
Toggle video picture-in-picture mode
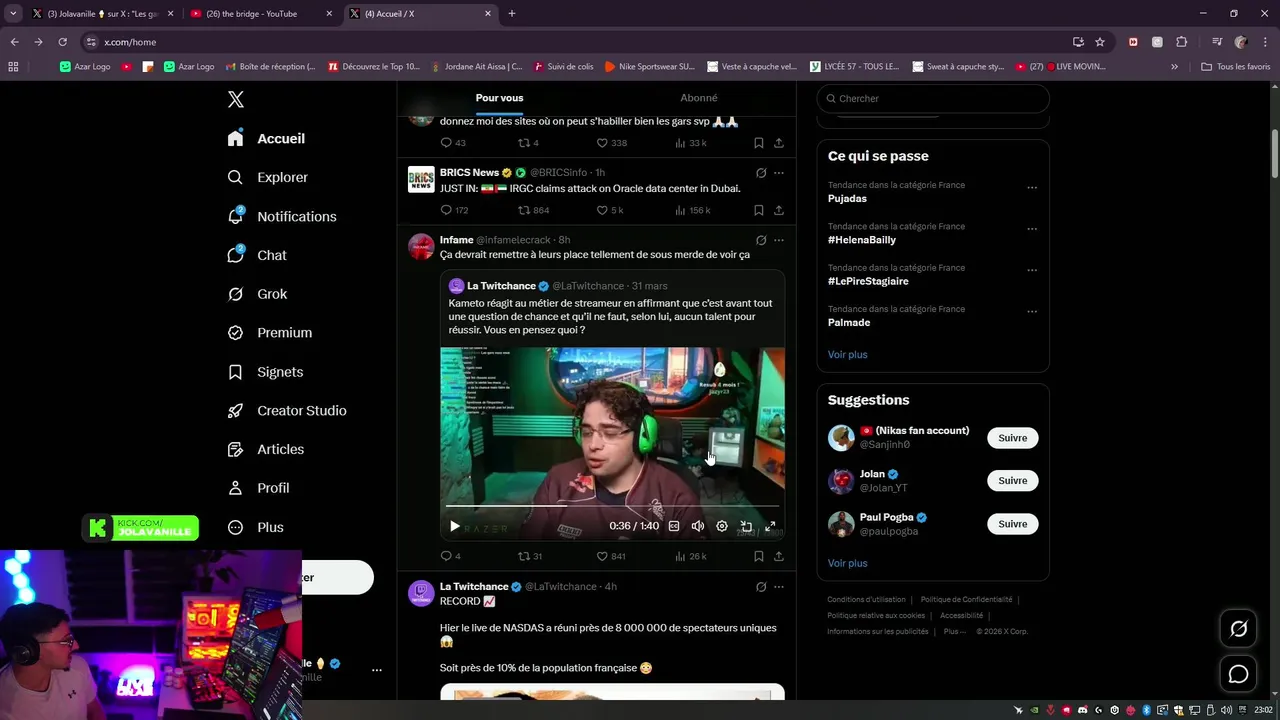click(x=746, y=526)
